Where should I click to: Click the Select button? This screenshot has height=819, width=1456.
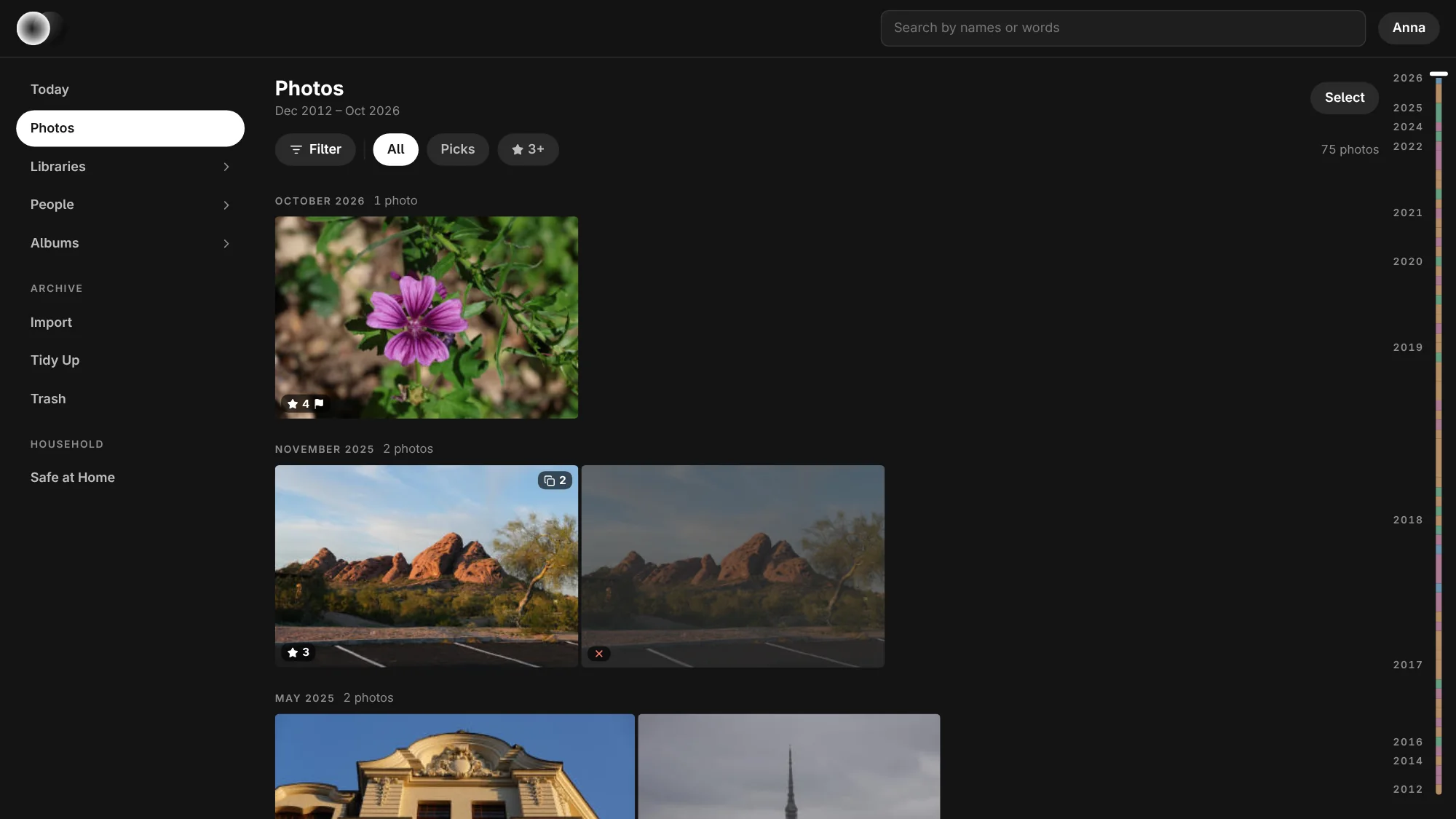tap(1344, 98)
